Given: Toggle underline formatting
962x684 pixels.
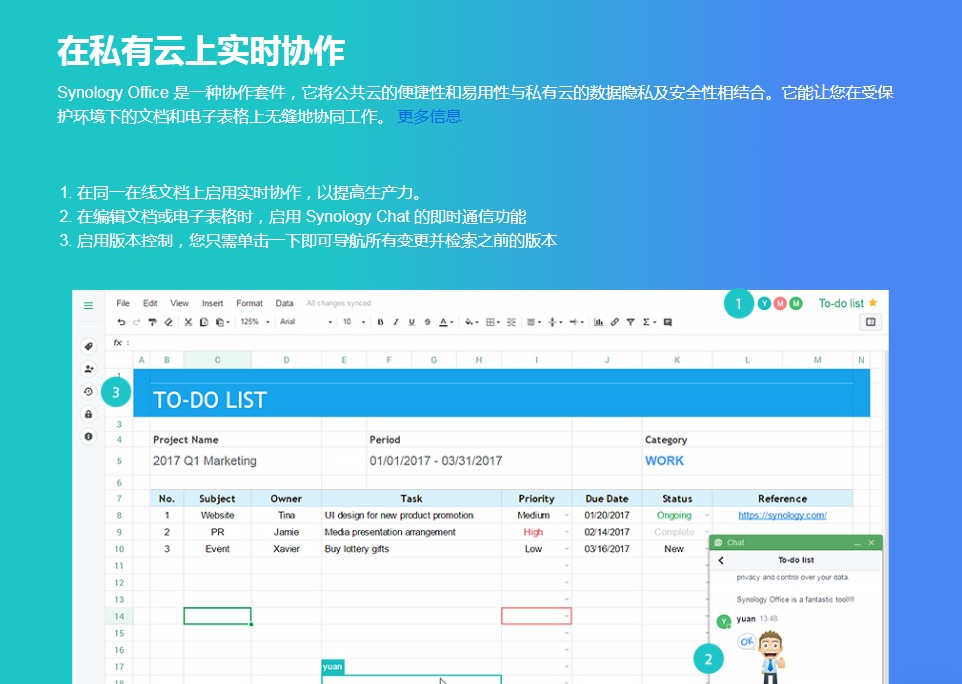Looking at the screenshot, I should (x=412, y=322).
